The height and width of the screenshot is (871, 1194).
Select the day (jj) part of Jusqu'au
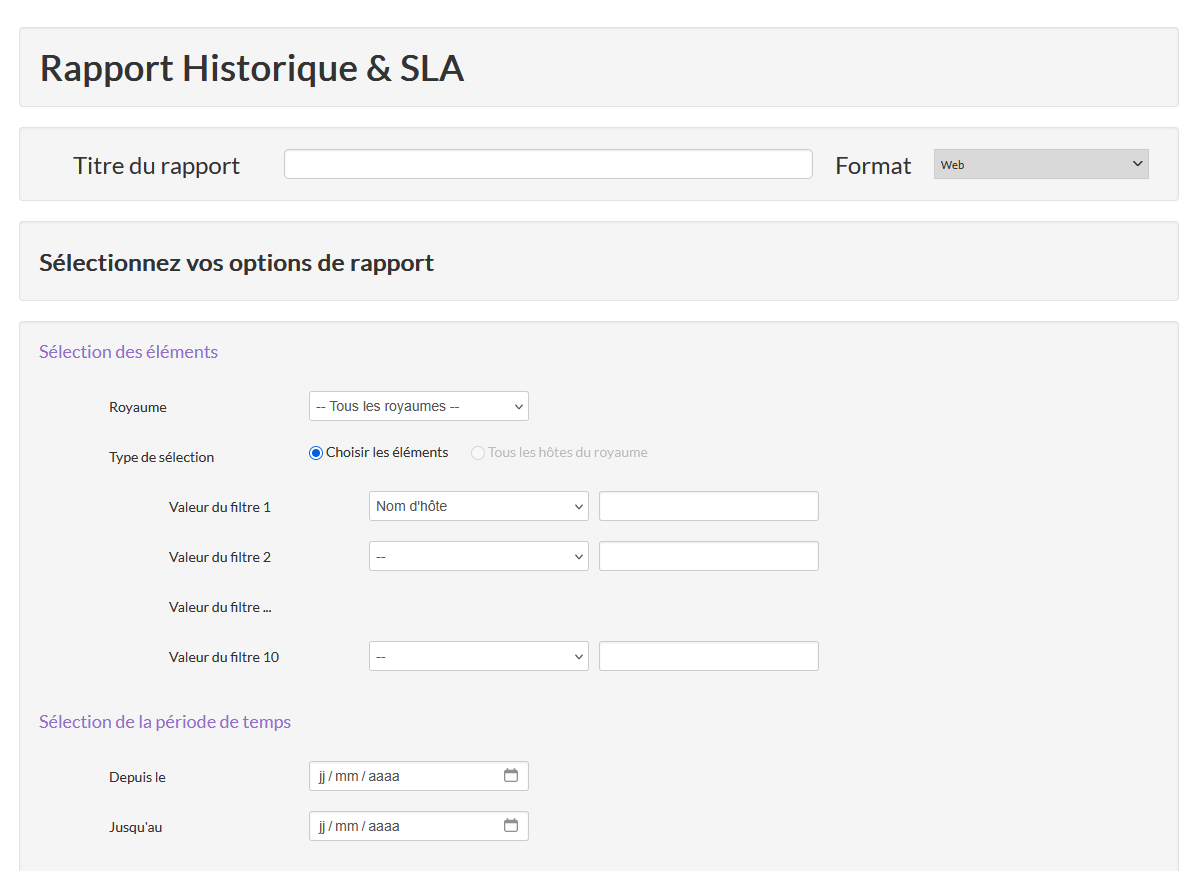[x=322, y=827]
